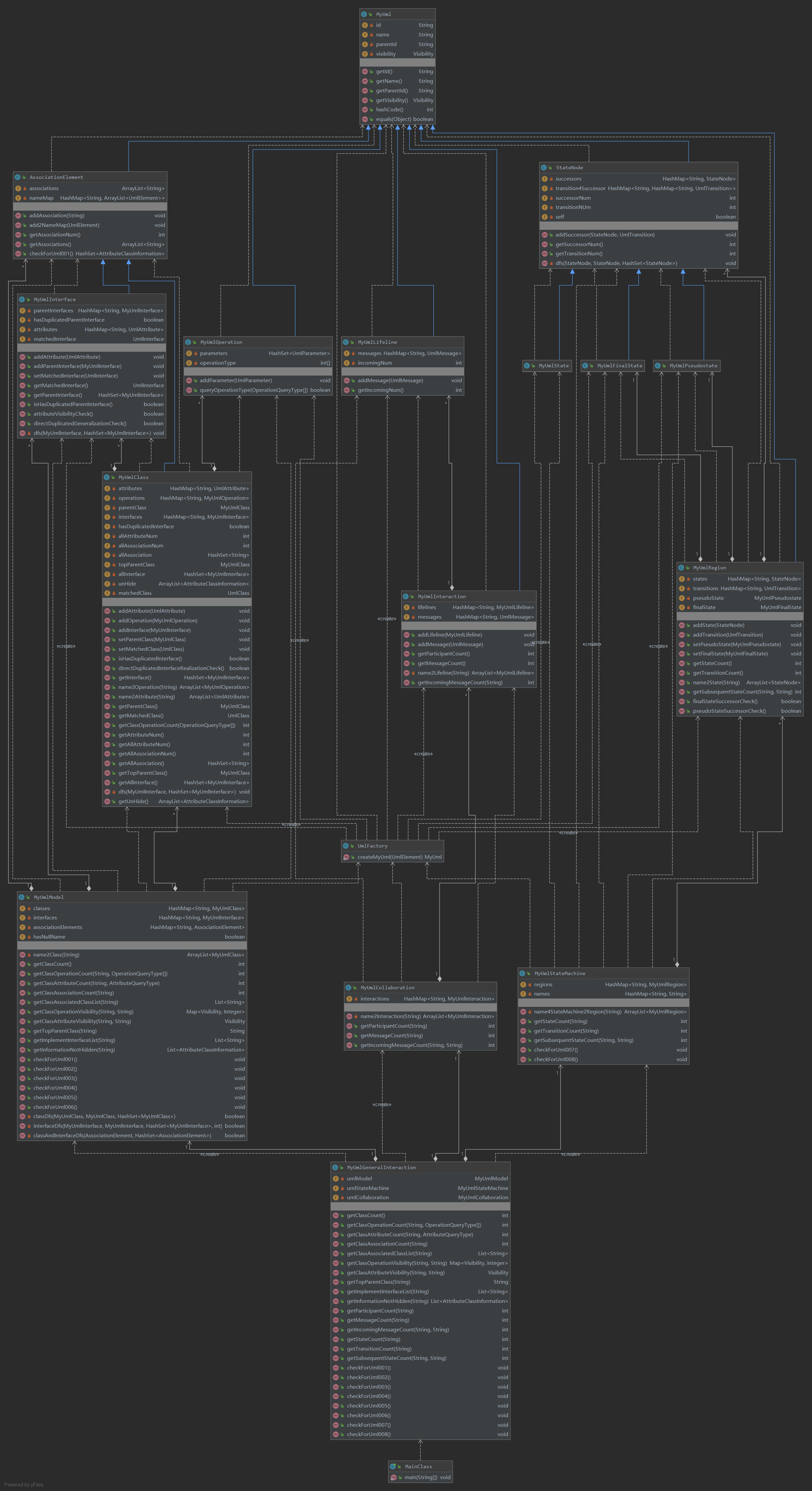Click class icon of MyUmlCollaboration node
Image resolution: width=812 pixels, height=1491 pixels.
[x=348, y=988]
